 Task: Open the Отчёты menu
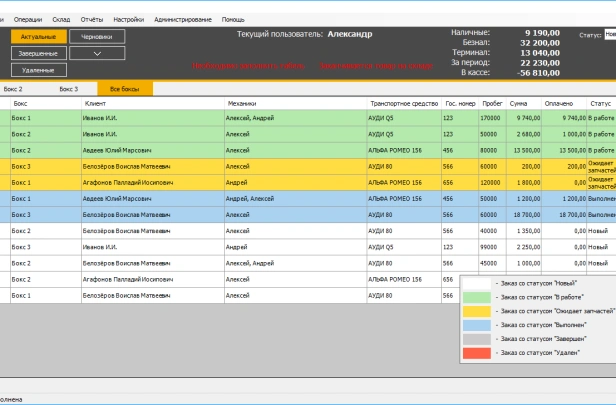coord(91,19)
